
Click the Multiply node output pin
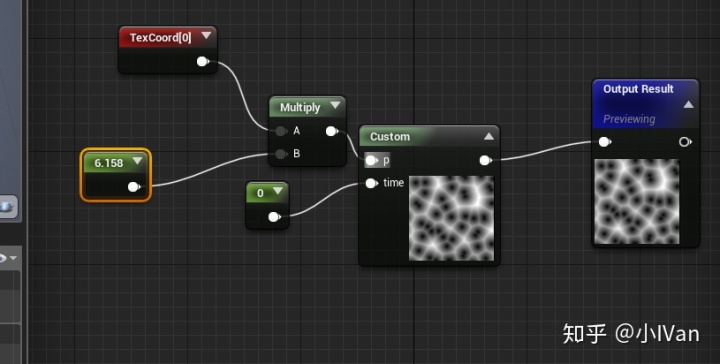332,131
